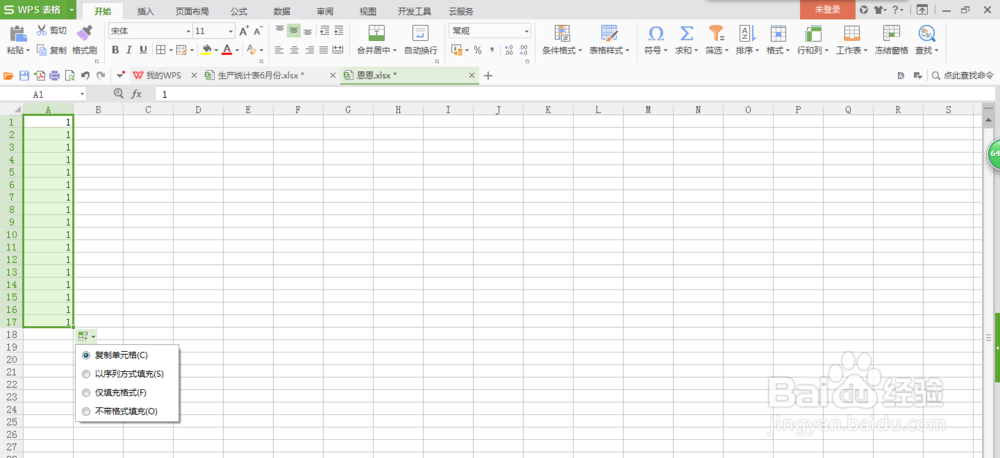Open the Rows and Columns (行和列) dropdown
The height and width of the screenshot is (458, 1000).
813,50
